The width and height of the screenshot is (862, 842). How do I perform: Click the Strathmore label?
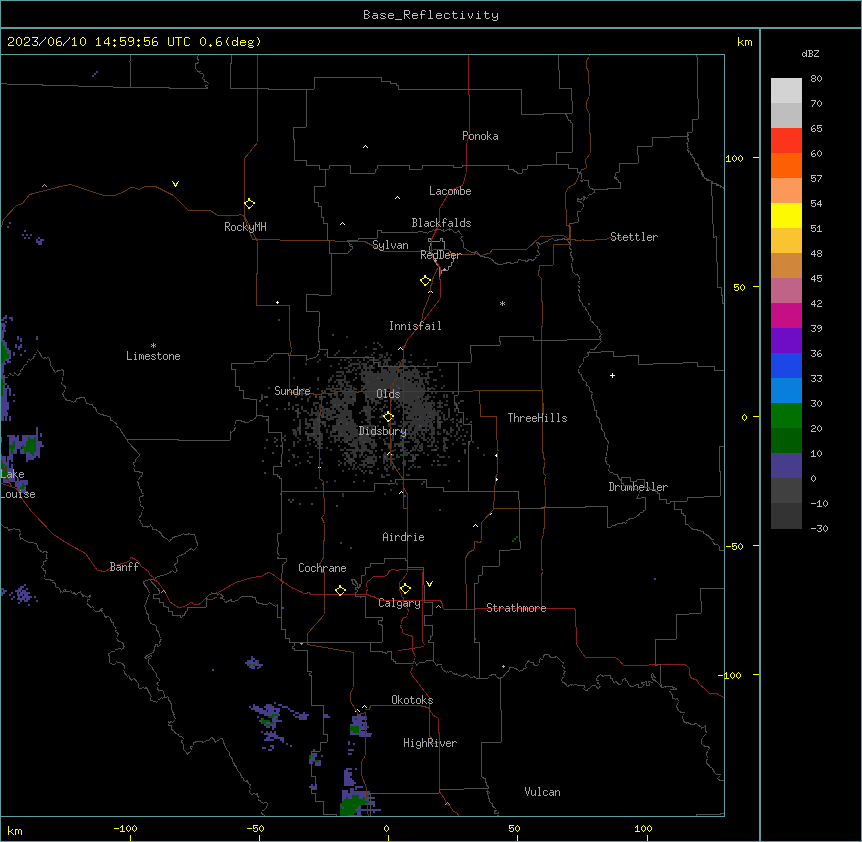(x=516, y=608)
